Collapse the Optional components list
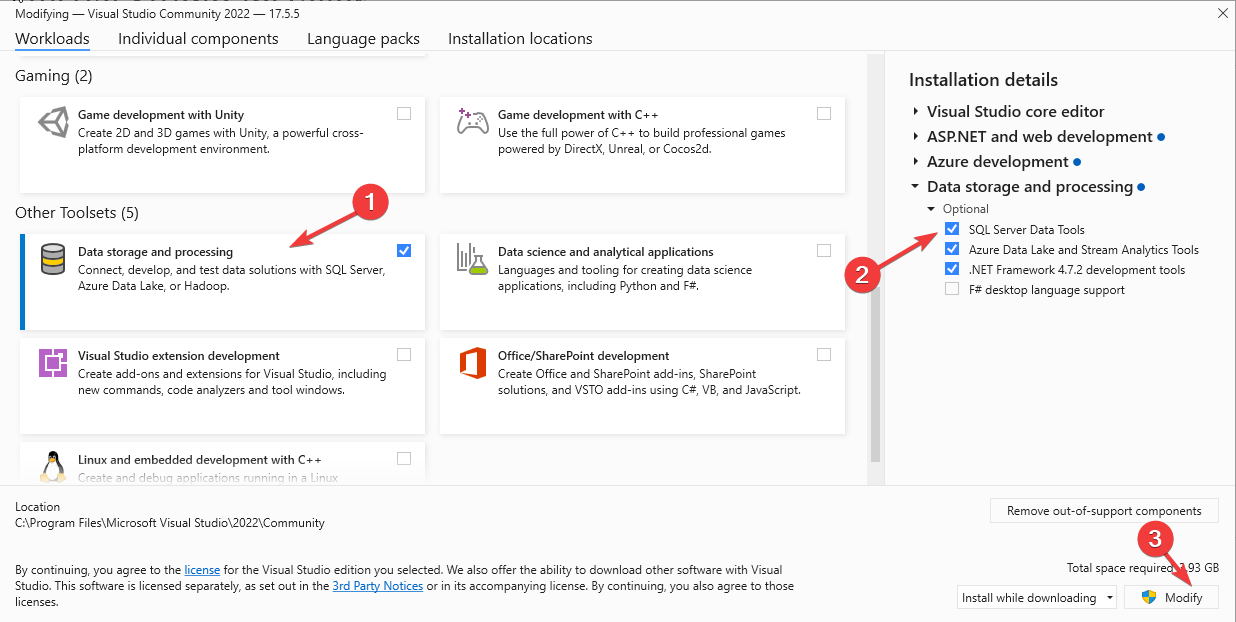Screen dimensions: 1236x622 (x=932, y=209)
